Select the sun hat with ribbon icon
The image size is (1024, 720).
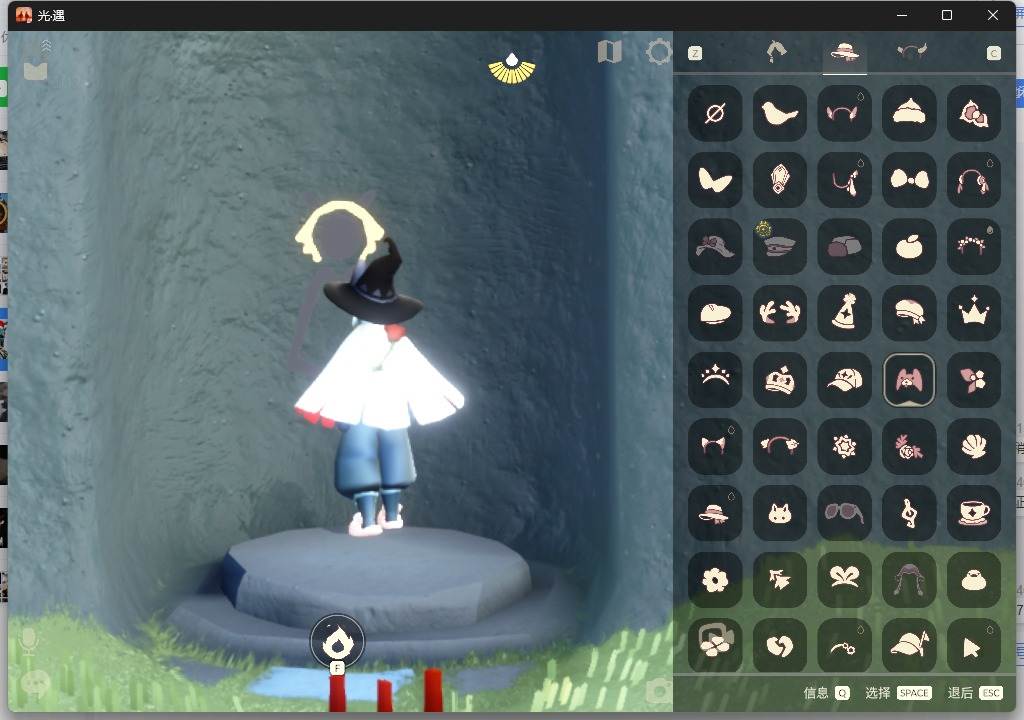pos(715,513)
